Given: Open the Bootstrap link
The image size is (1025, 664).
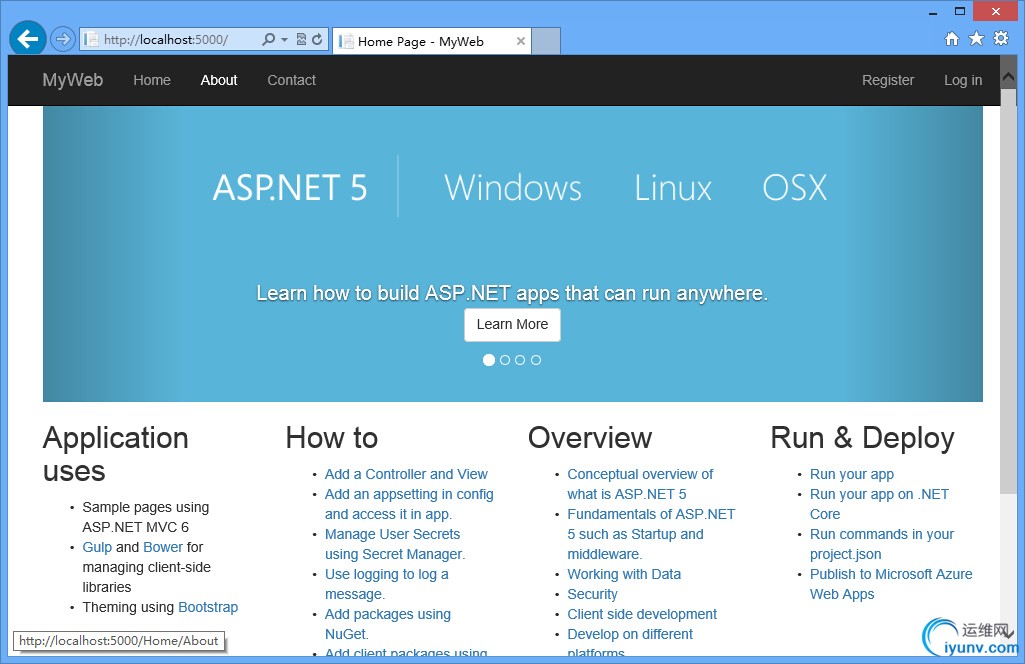Looking at the screenshot, I should point(208,607).
